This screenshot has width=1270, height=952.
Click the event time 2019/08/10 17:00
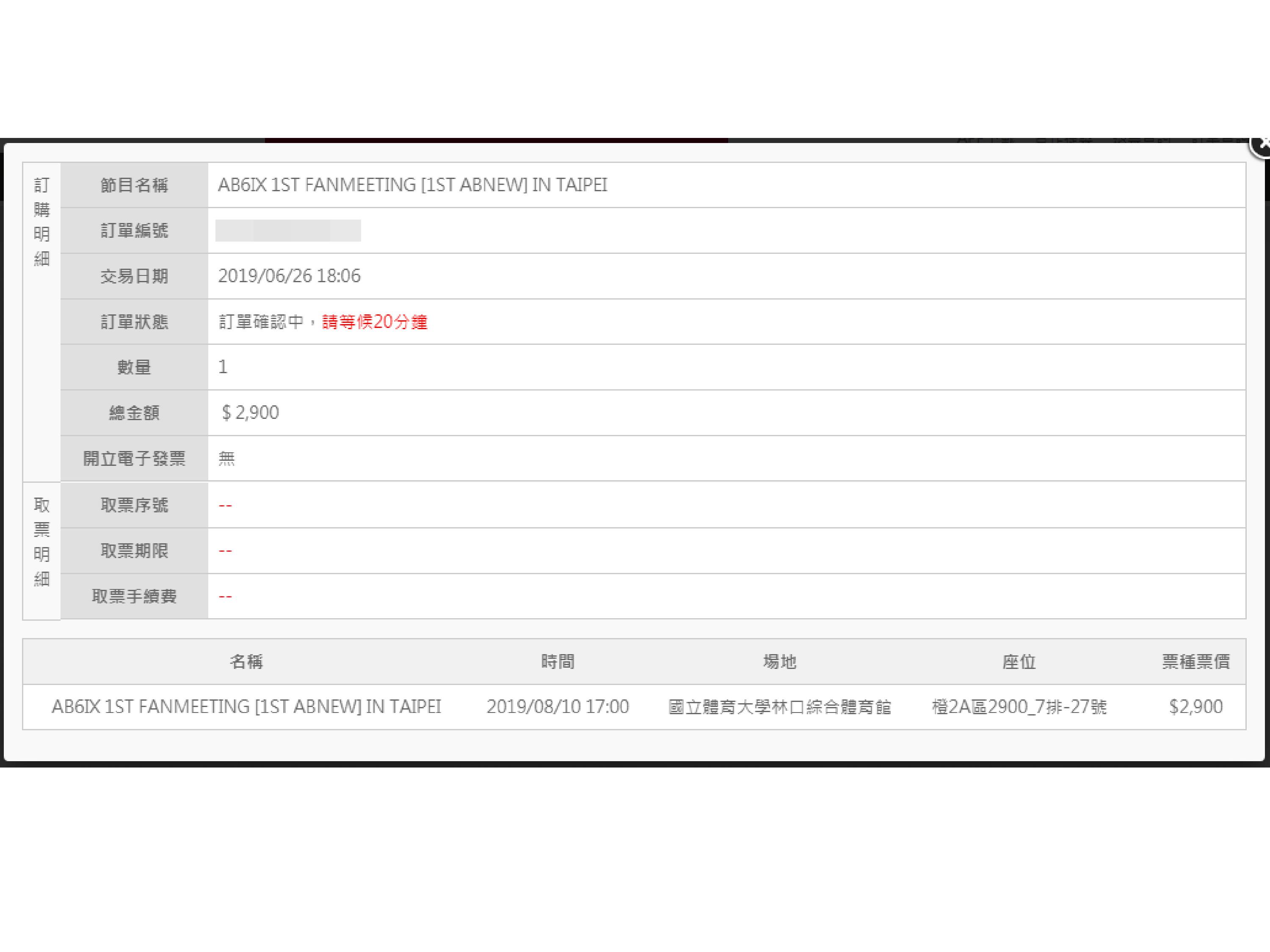(x=558, y=707)
